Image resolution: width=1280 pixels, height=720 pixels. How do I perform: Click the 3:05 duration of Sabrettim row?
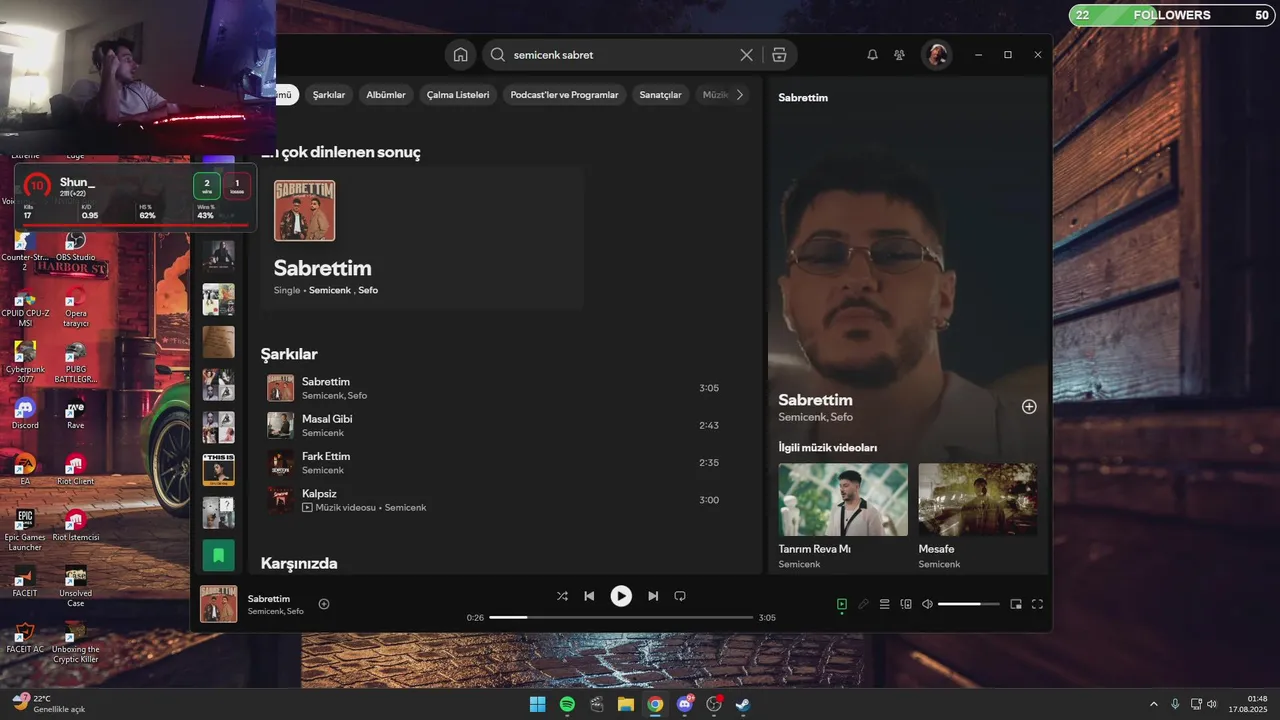click(709, 388)
